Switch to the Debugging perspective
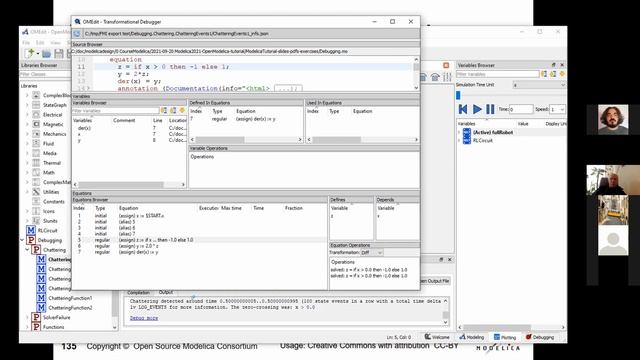This screenshot has height=360, width=640. (540, 337)
